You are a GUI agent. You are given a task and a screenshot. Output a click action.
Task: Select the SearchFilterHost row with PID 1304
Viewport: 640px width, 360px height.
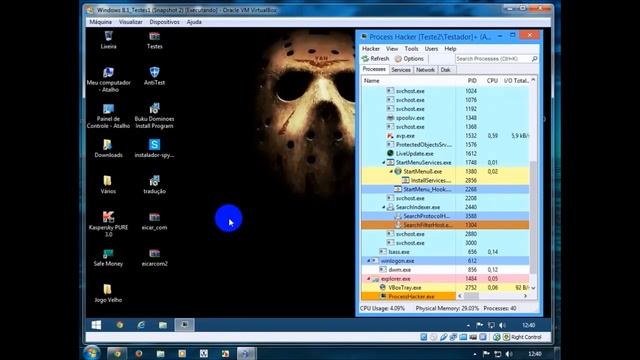coord(445,225)
